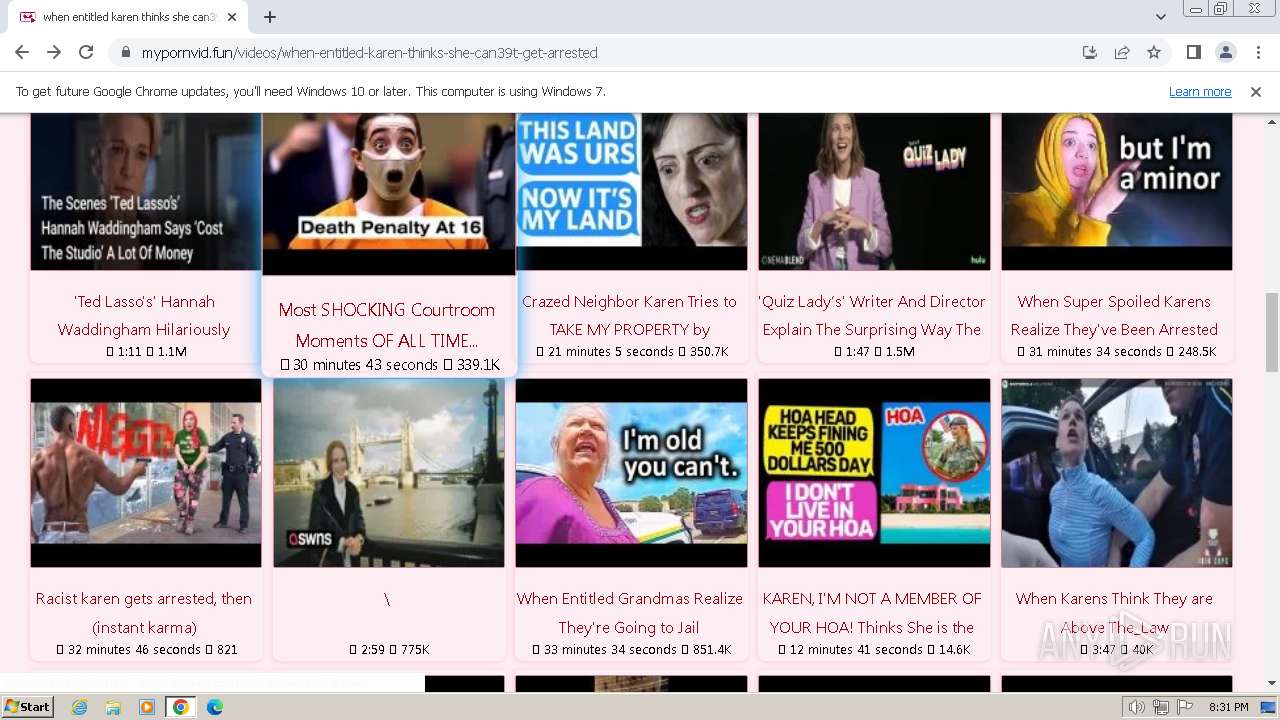Open 'but I'm a minor' thumbnail
This screenshot has height=720, width=1280.
coord(1117,191)
